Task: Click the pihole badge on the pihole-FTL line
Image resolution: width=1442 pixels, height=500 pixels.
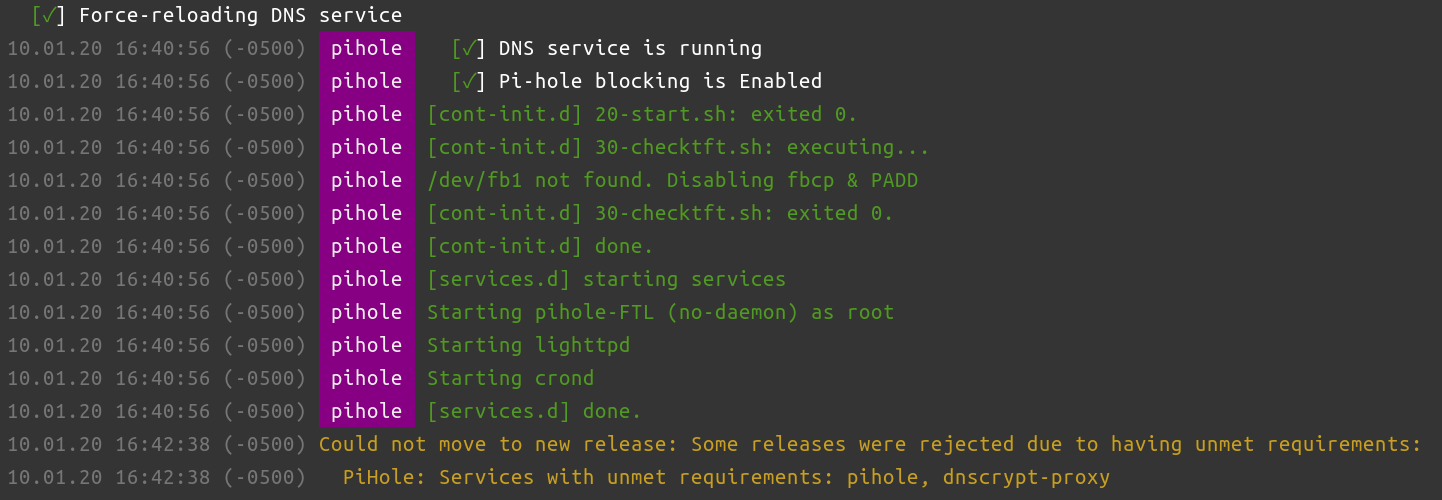Action: [x=367, y=312]
